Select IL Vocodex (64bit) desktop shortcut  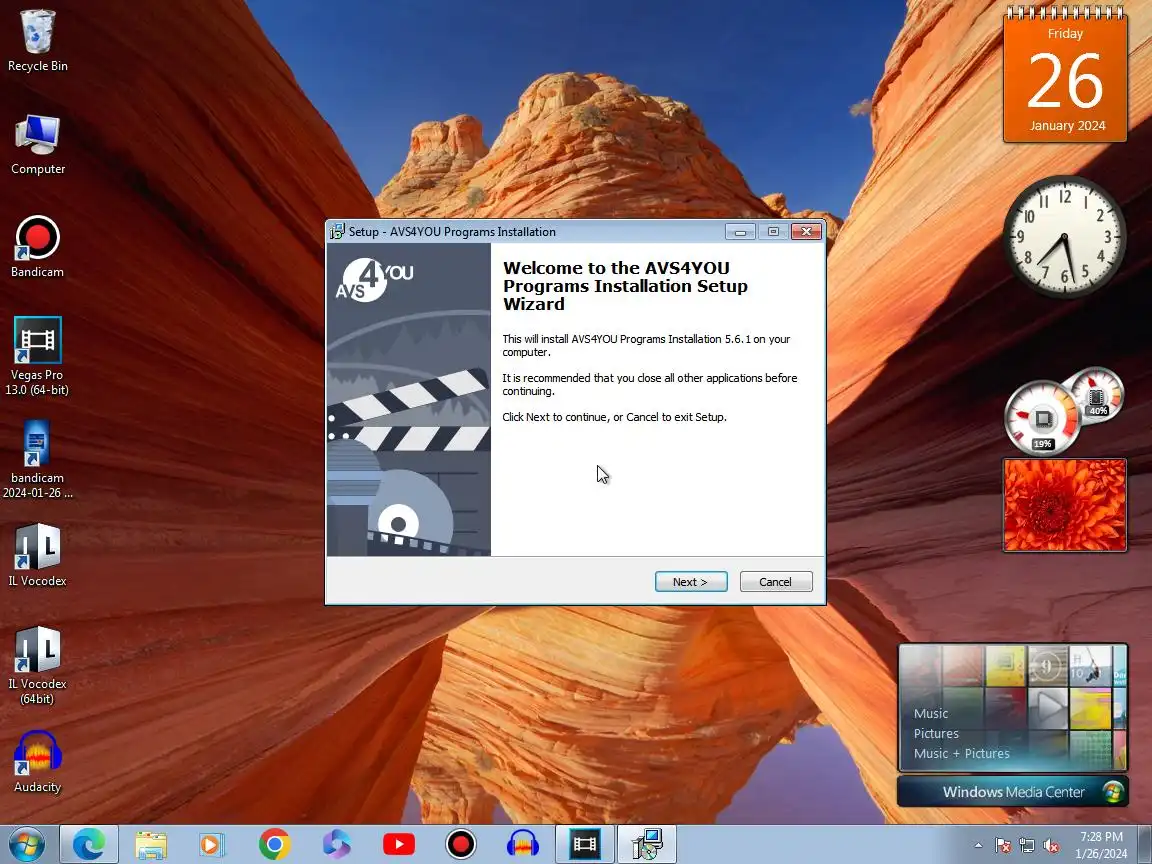point(37,666)
